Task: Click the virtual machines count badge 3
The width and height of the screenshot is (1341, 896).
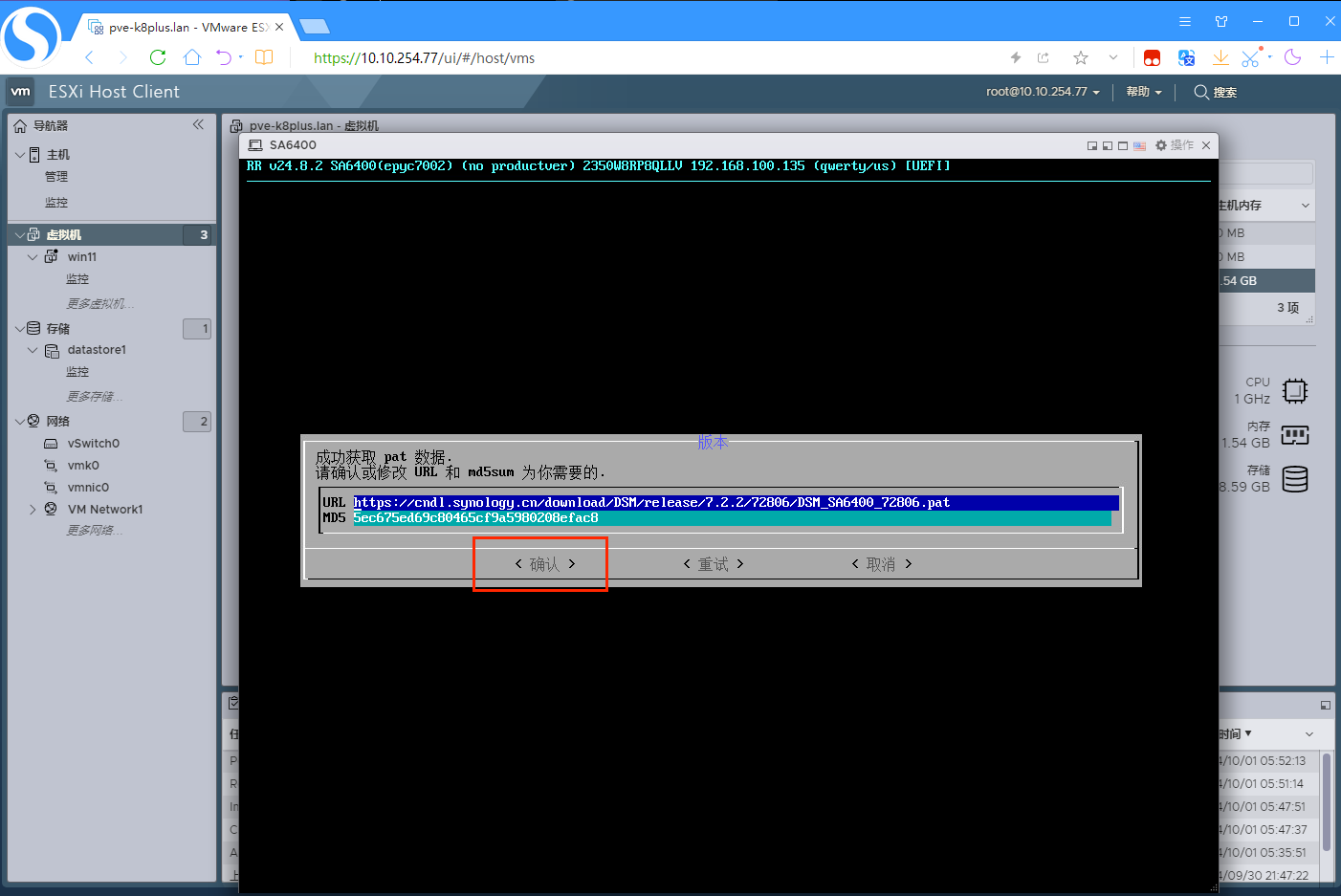Action: click(x=198, y=234)
